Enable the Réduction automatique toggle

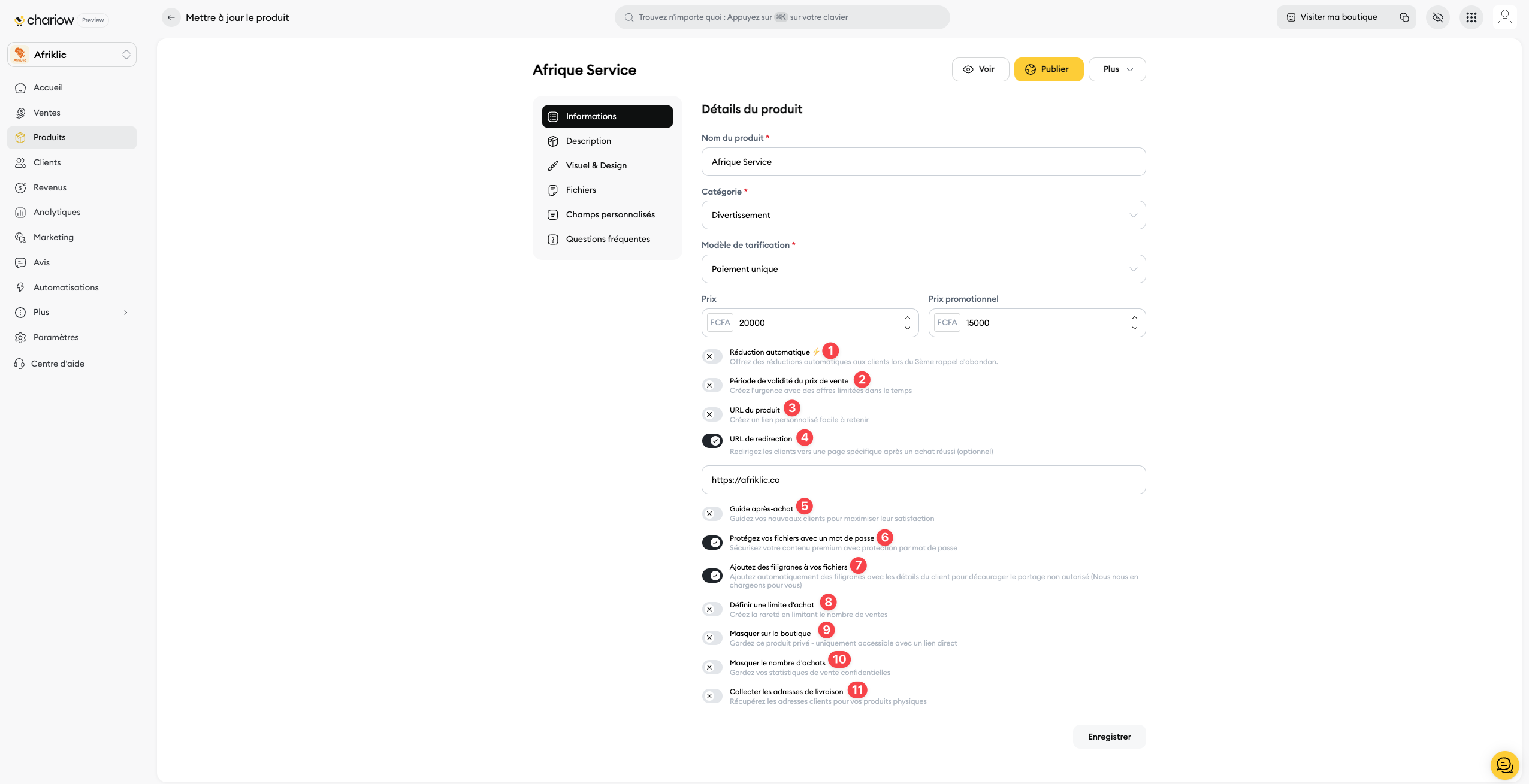tap(712, 356)
